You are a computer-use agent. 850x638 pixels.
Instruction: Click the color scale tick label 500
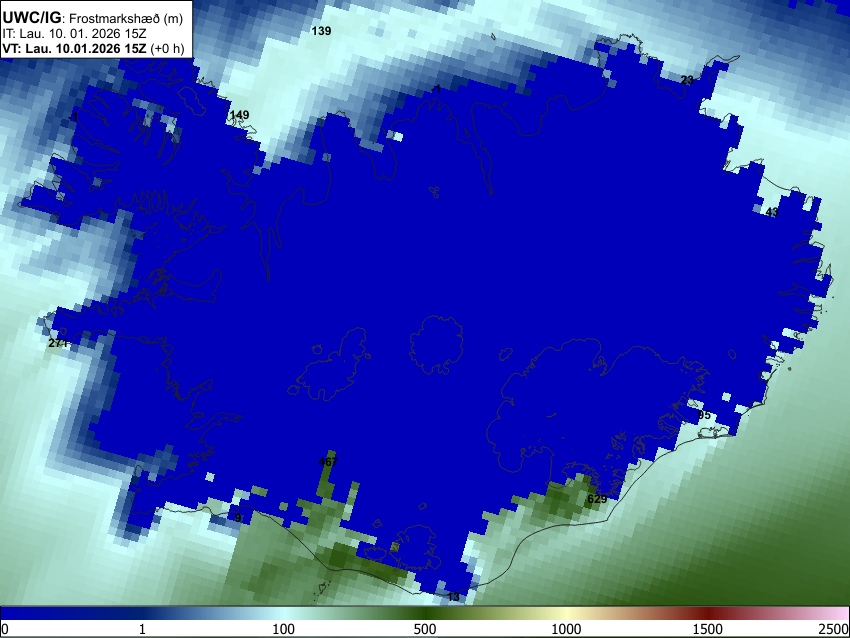point(425,629)
